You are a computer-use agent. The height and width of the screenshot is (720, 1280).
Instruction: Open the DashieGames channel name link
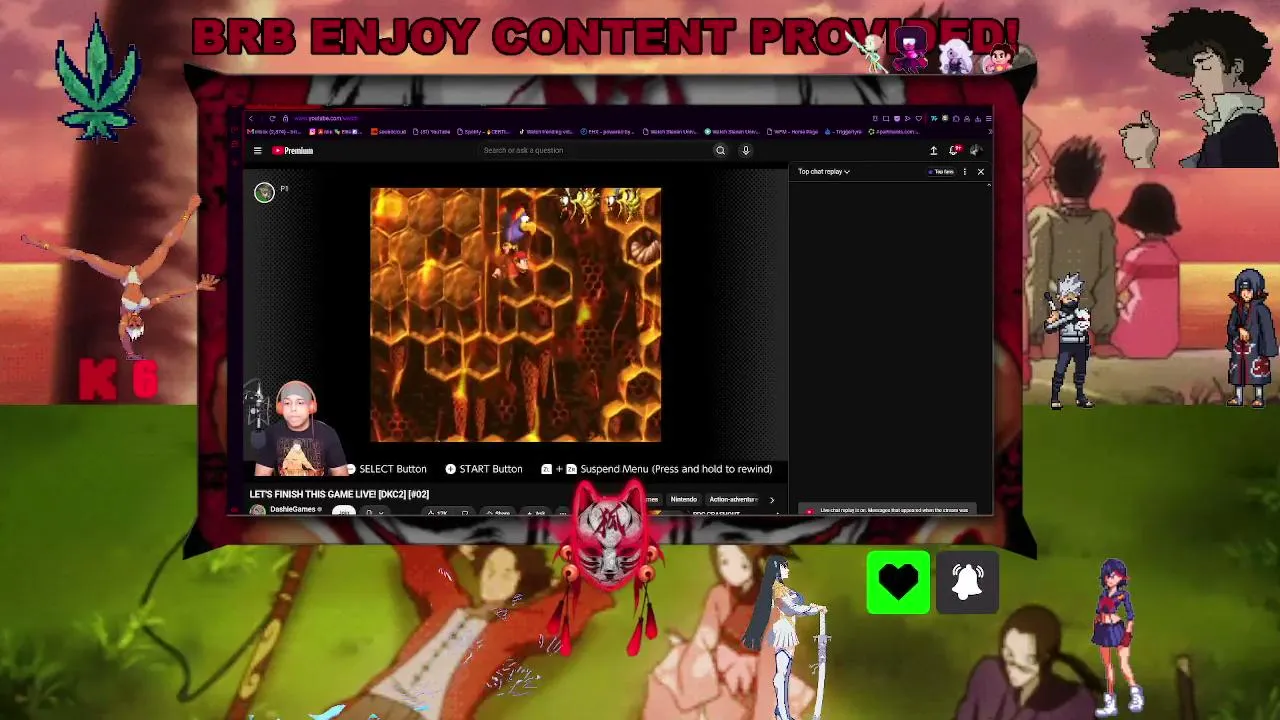point(295,509)
